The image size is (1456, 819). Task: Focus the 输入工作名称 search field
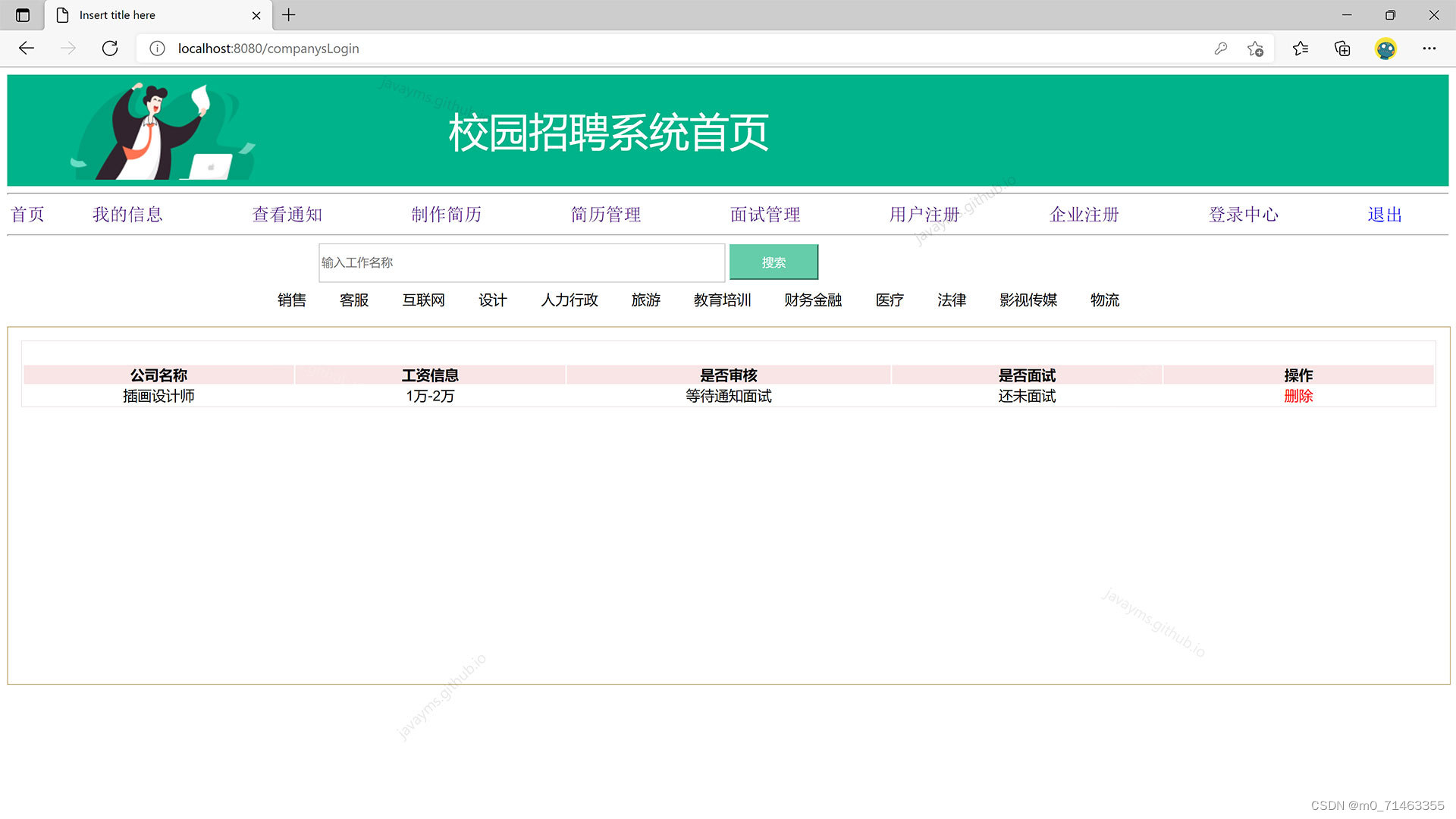521,262
